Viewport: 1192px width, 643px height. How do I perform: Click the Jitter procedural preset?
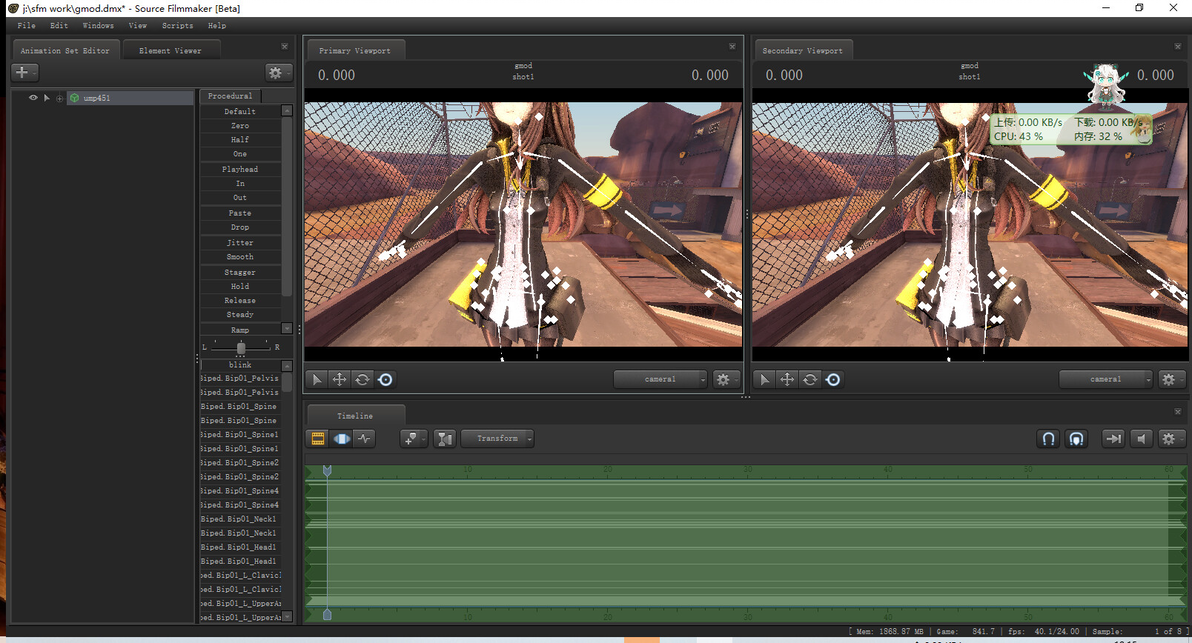tap(240, 243)
